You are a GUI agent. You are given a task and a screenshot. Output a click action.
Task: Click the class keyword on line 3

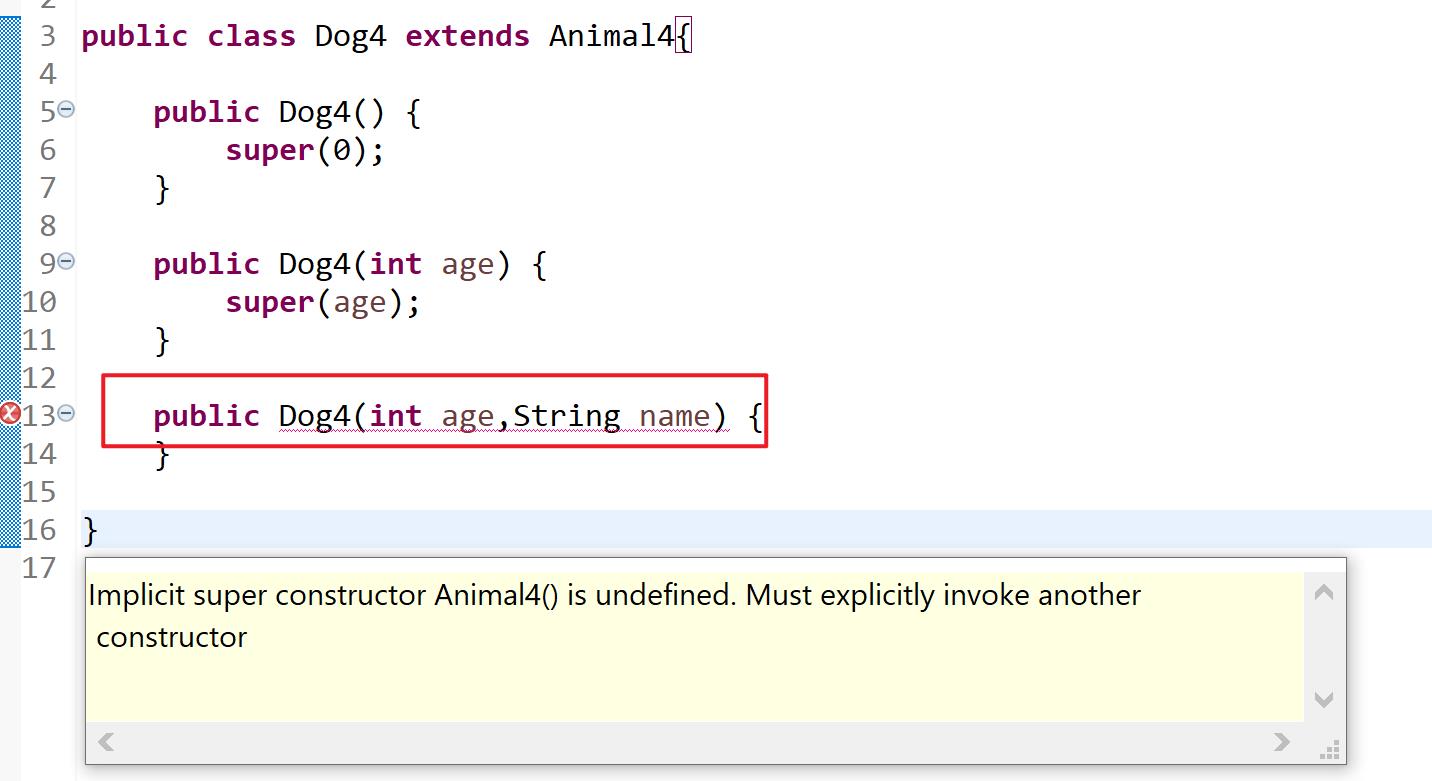[251, 36]
